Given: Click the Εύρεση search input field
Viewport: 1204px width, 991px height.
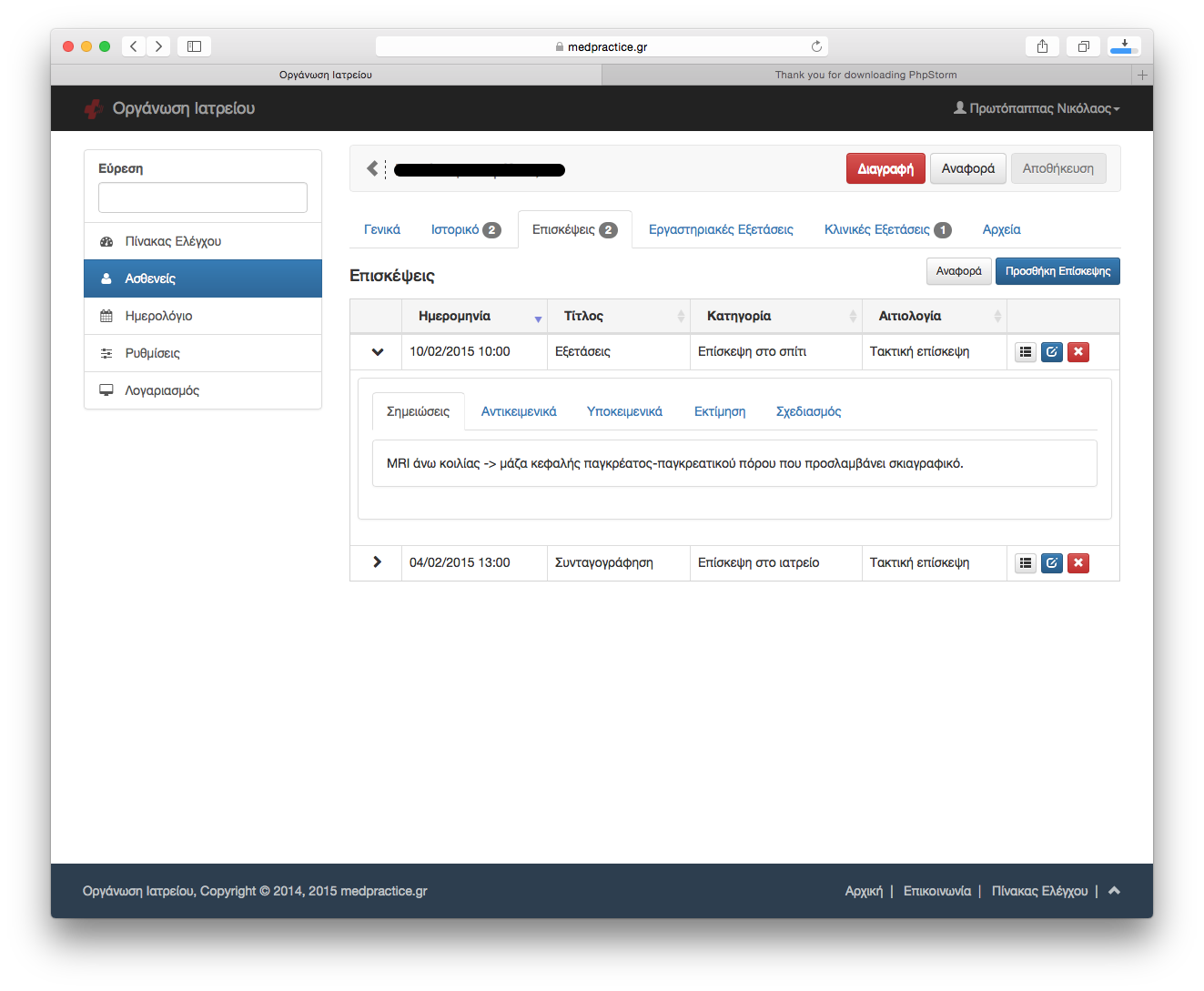Looking at the screenshot, I should [x=203, y=197].
